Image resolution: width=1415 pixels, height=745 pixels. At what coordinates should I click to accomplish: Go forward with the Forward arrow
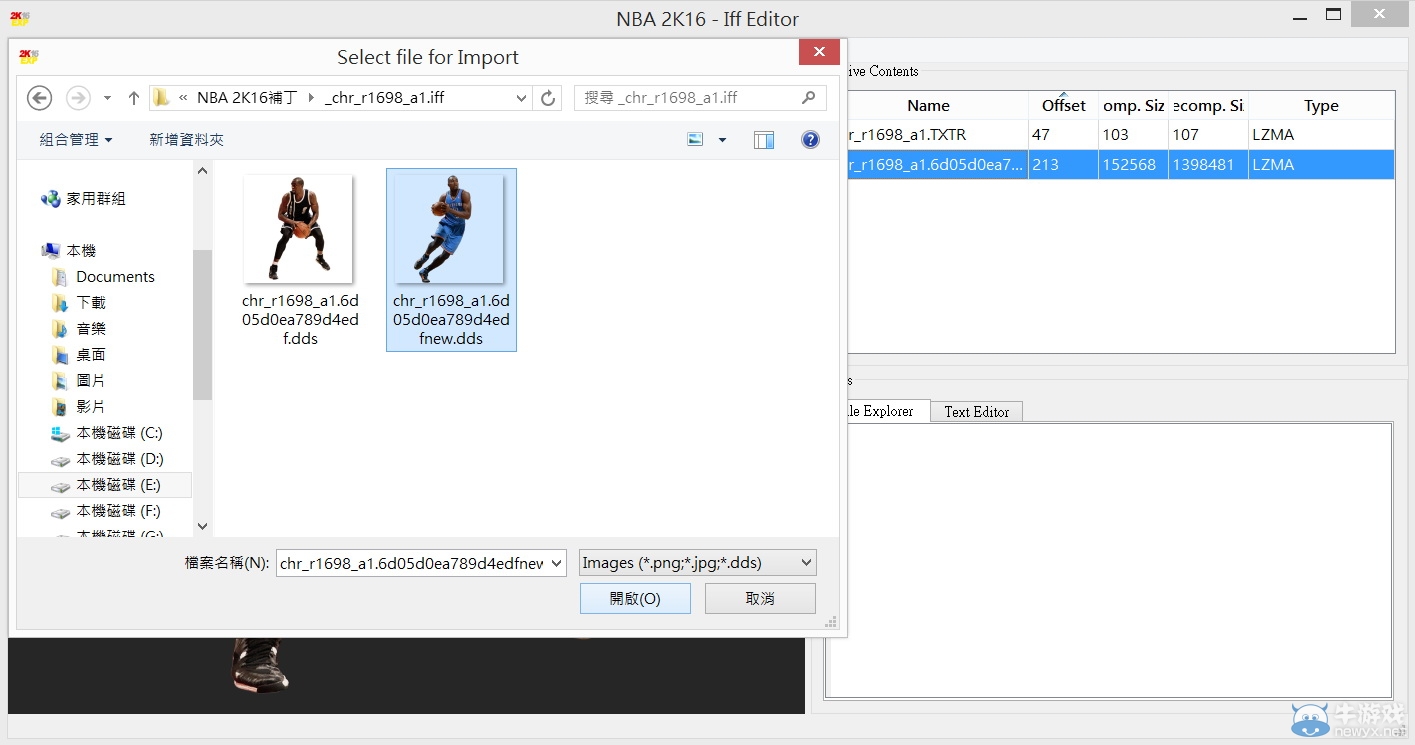click(x=77, y=98)
